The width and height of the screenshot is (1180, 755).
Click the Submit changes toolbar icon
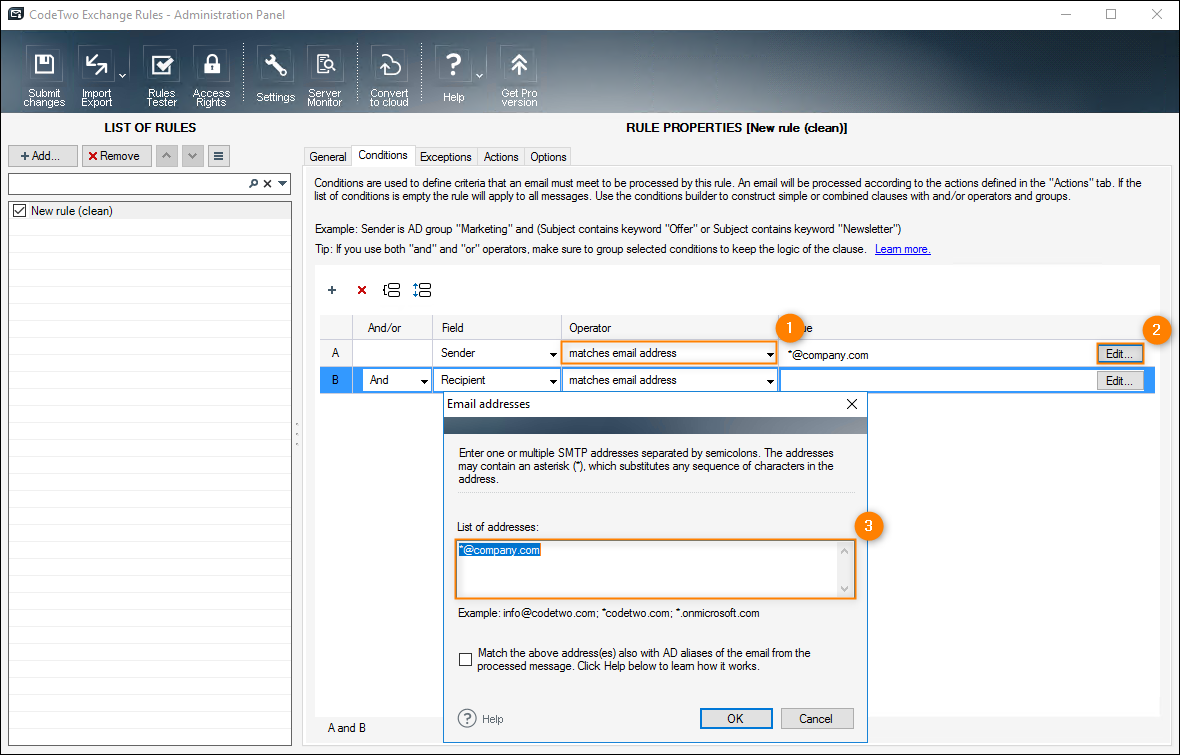click(44, 76)
